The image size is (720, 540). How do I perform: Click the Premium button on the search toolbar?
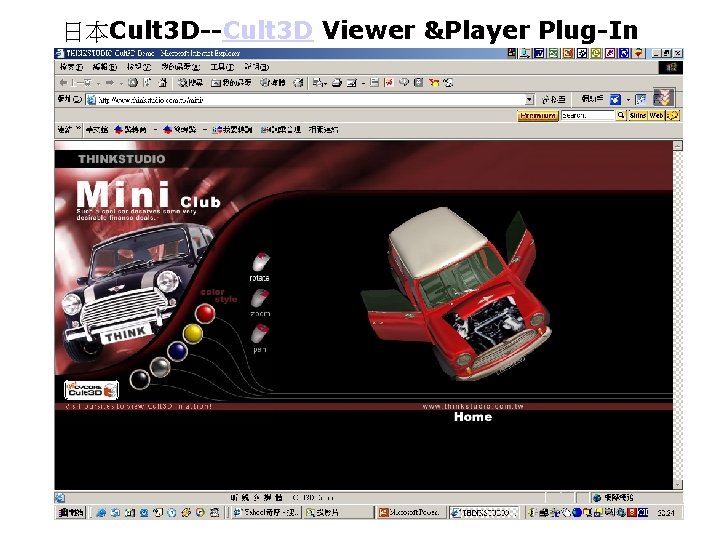point(538,115)
